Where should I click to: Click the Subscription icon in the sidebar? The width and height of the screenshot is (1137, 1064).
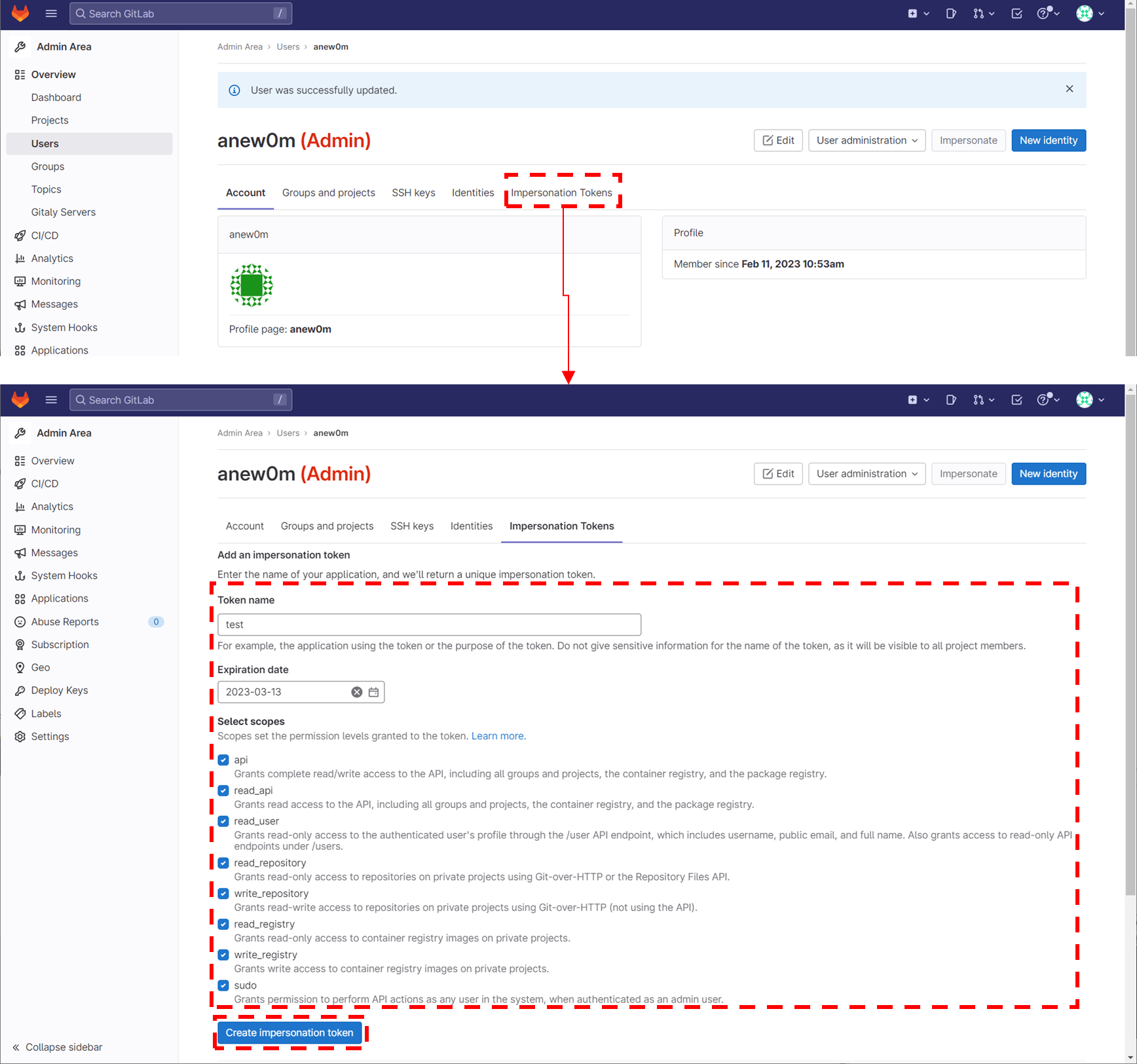click(20, 644)
